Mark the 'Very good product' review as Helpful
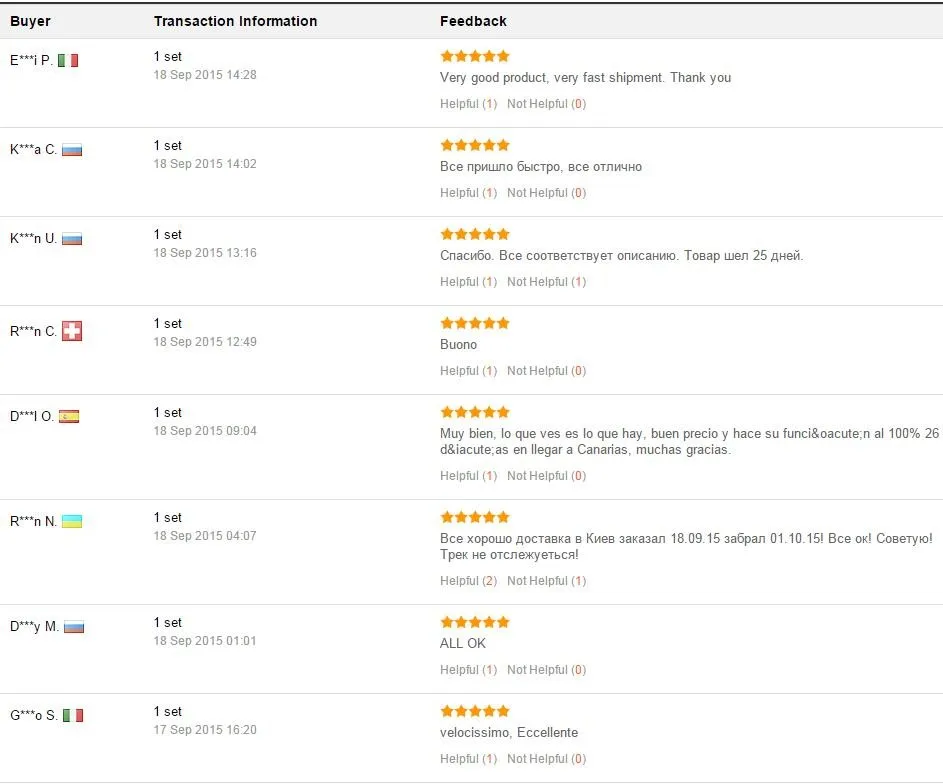943x784 pixels. (468, 103)
